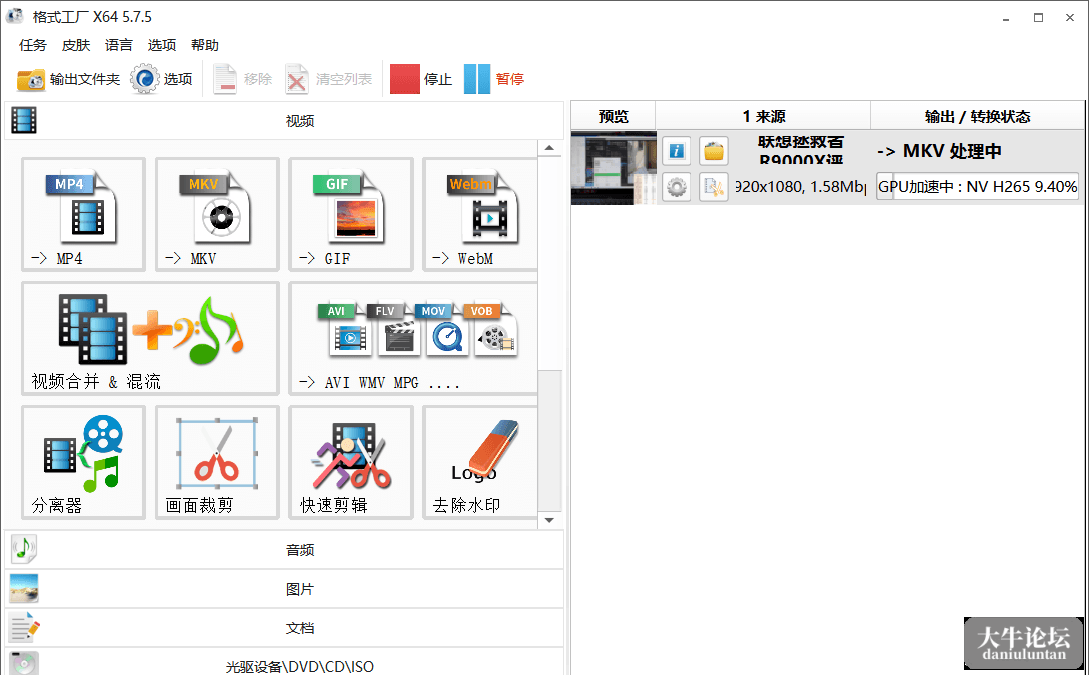Open the 语言 menu
This screenshot has height=675, width=1089.
tap(119, 45)
